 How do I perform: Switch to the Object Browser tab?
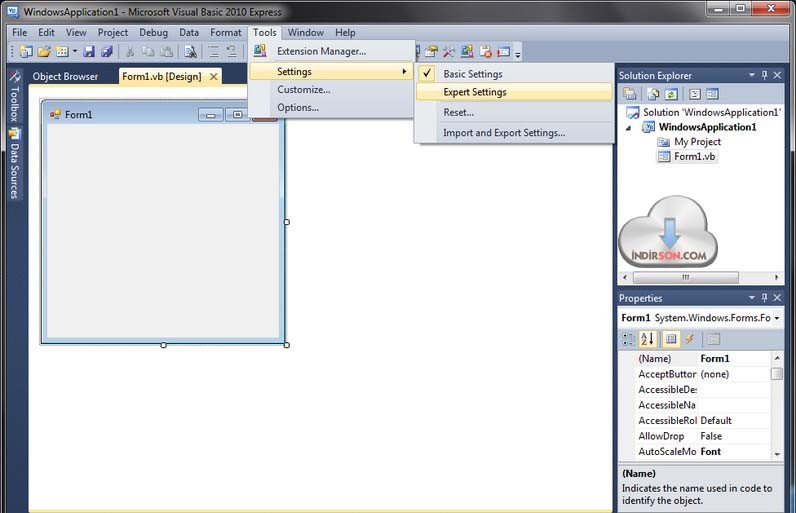65,77
